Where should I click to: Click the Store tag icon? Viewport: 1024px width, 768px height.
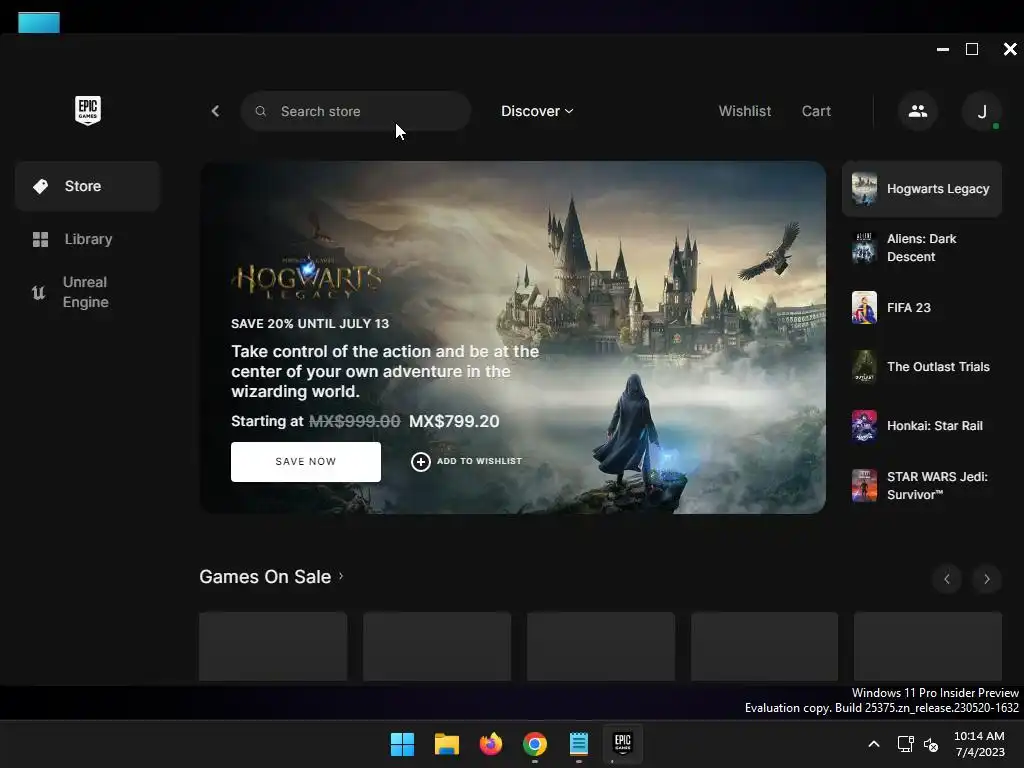tap(40, 186)
